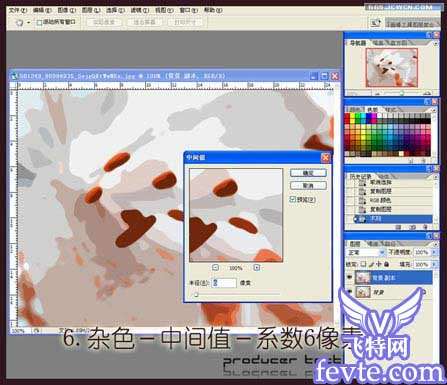Viewport: 447px width, 385px height.
Task: Click the History panel trash icon
Action: click(x=425, y=227)
